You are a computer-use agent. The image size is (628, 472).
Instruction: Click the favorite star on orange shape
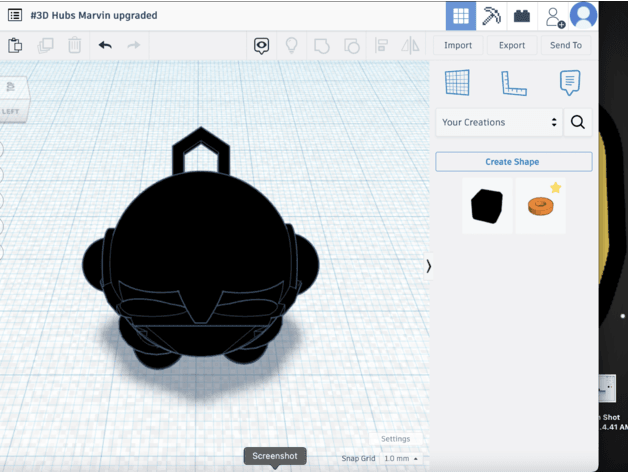click(x=556, y=187)
